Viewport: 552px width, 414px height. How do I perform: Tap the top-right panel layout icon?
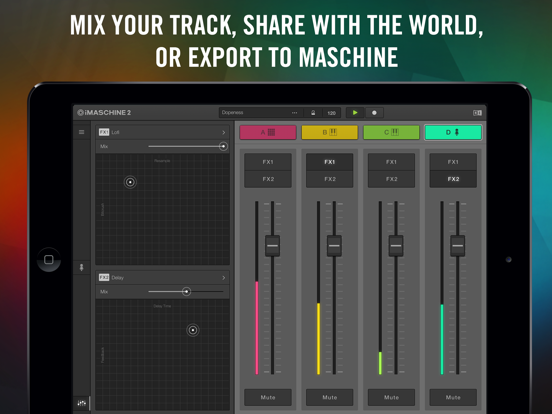[477, 113]
